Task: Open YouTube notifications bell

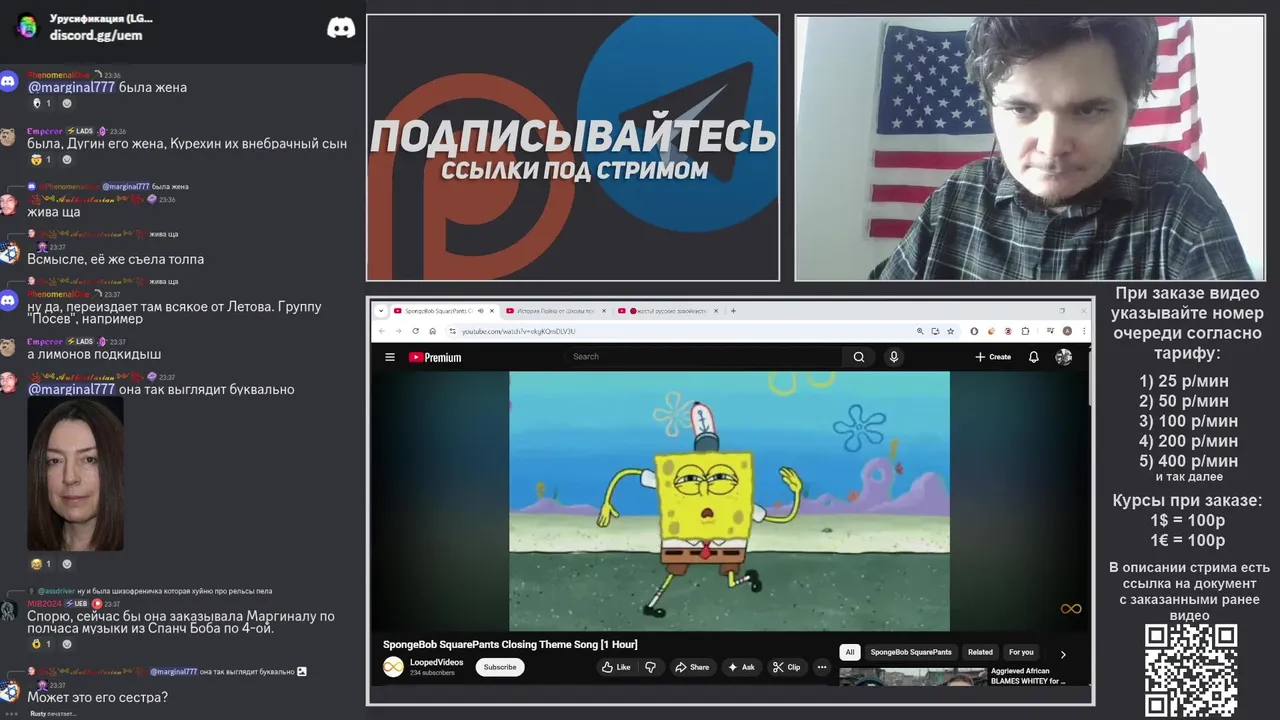Action: [1033, 357]
